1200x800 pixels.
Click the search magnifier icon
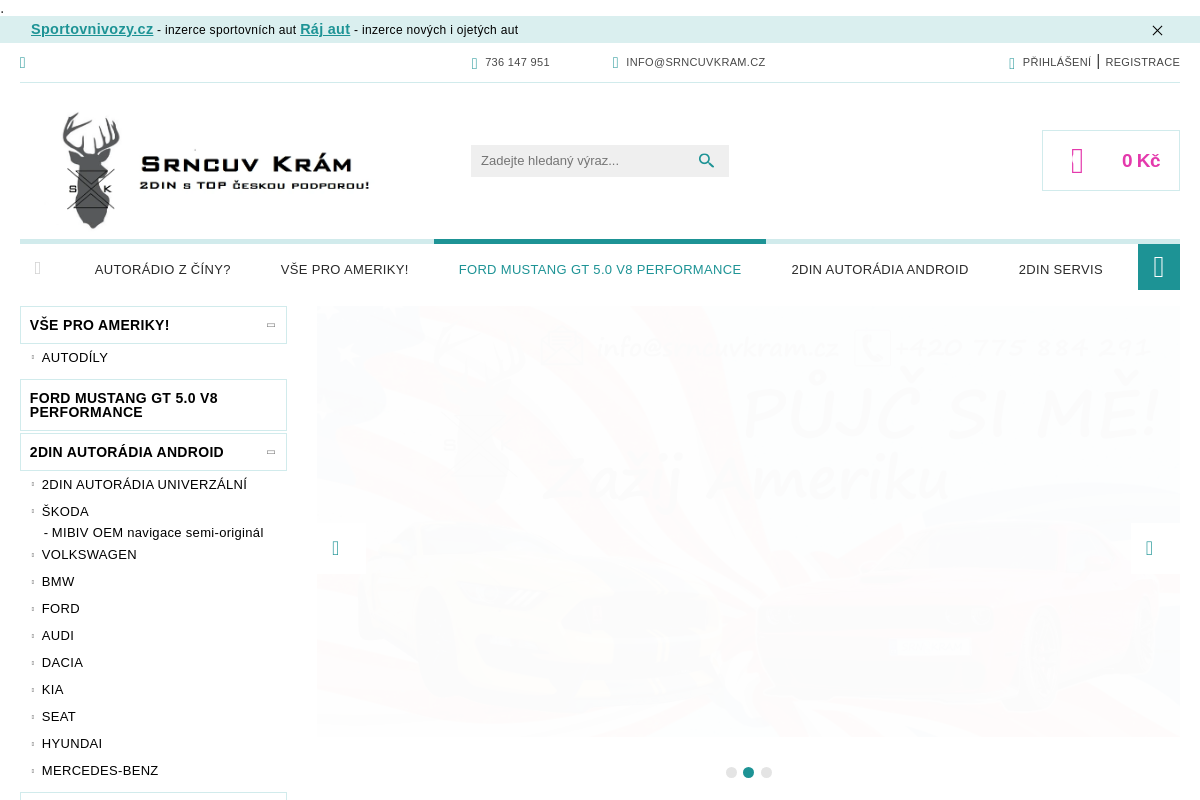pos(706,161)
